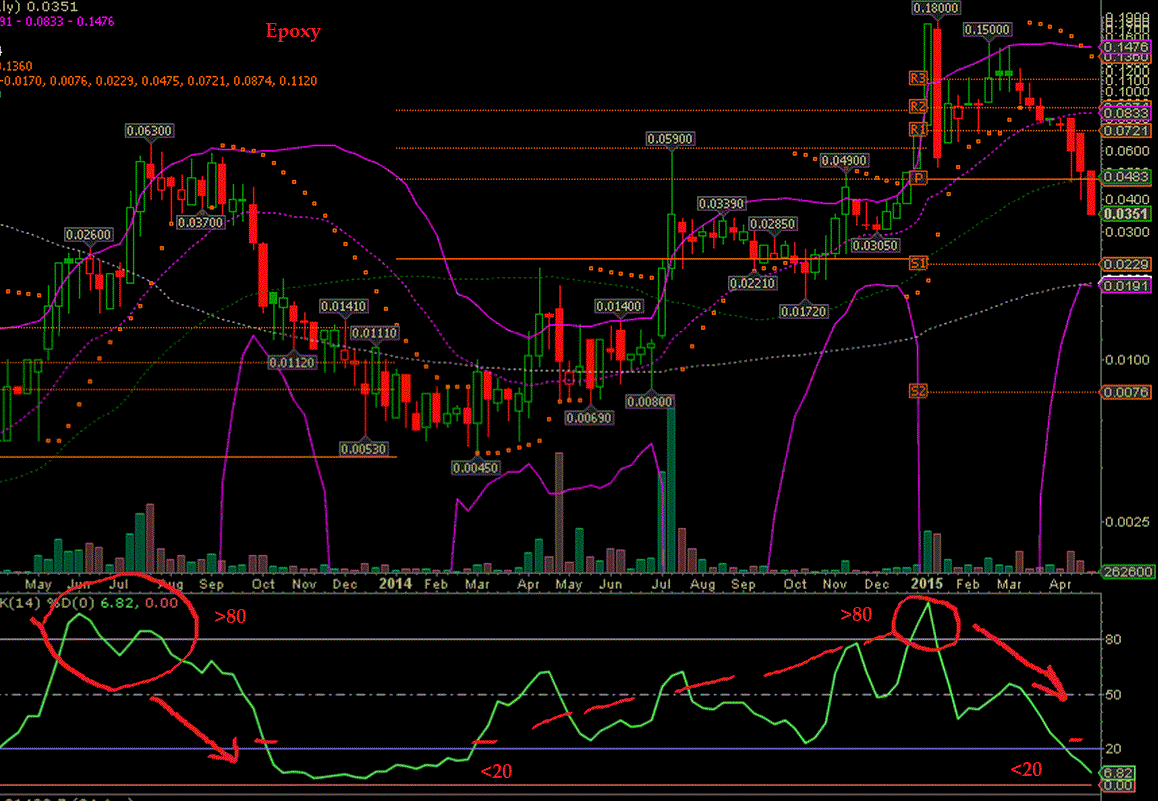
Task: Click the 0.01720 low price label
Action: (x=804, y=312)
